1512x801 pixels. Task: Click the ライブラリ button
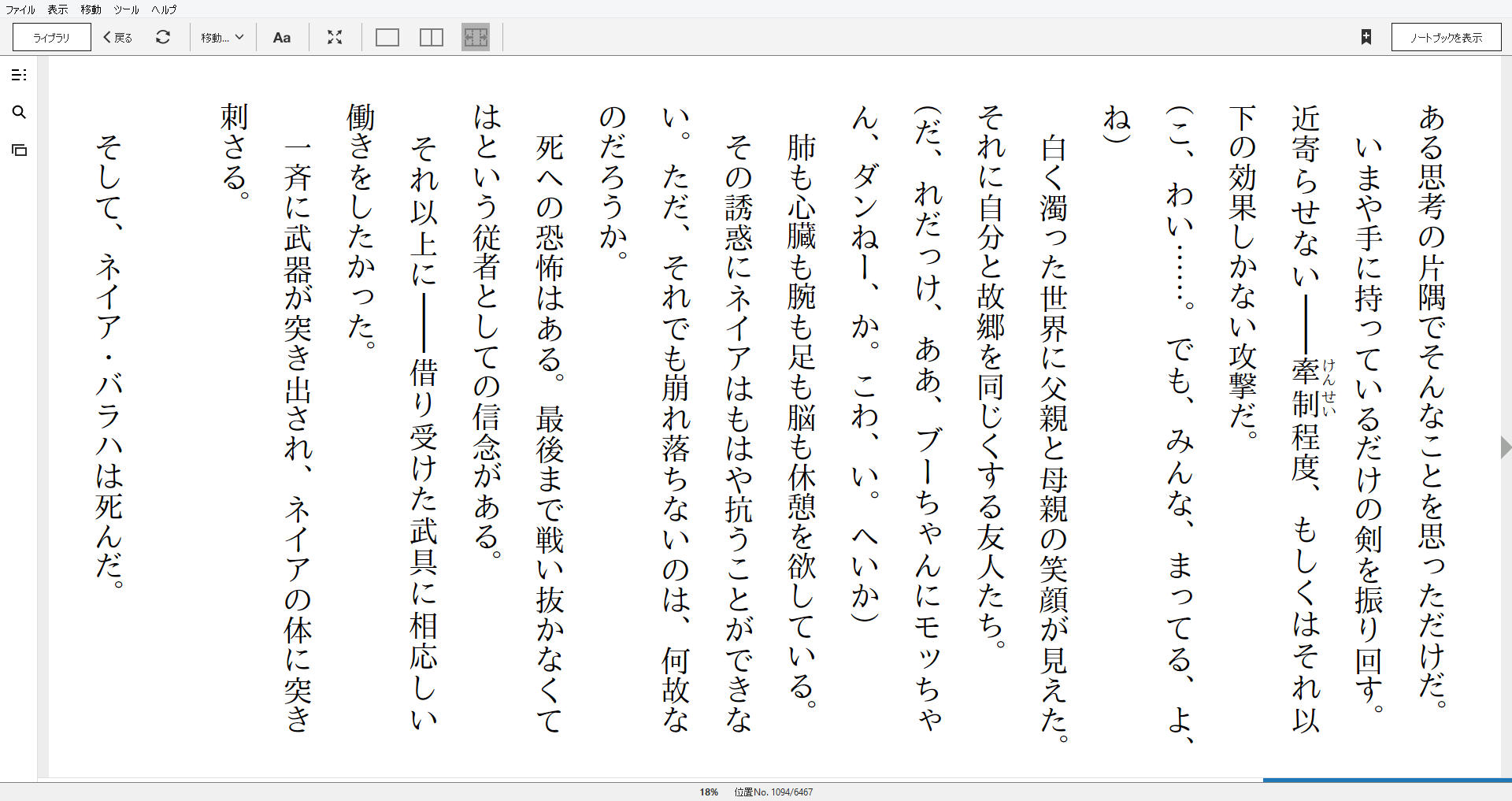point(52,37)
